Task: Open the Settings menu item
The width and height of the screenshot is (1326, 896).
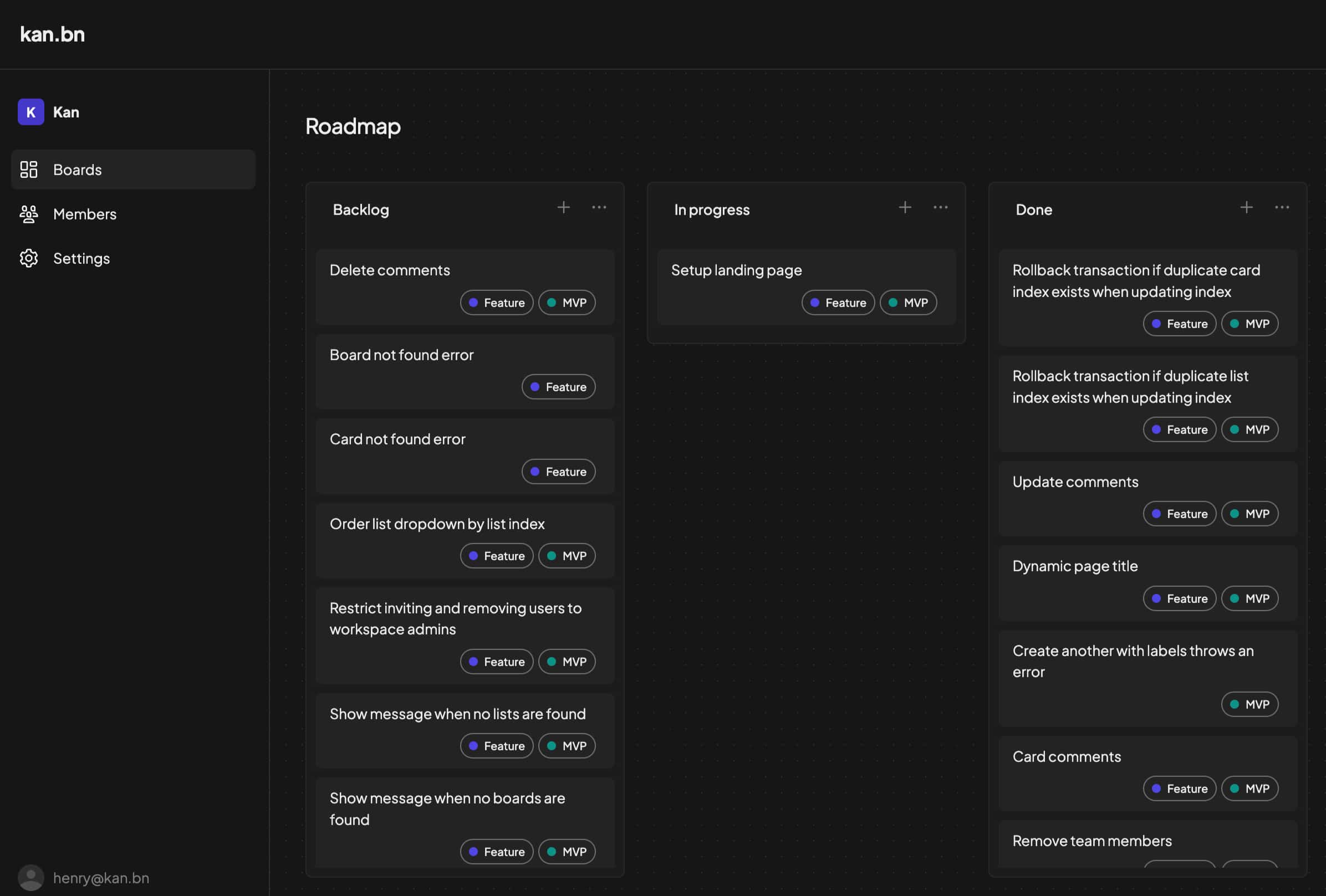Action: [x=81, y=258]
